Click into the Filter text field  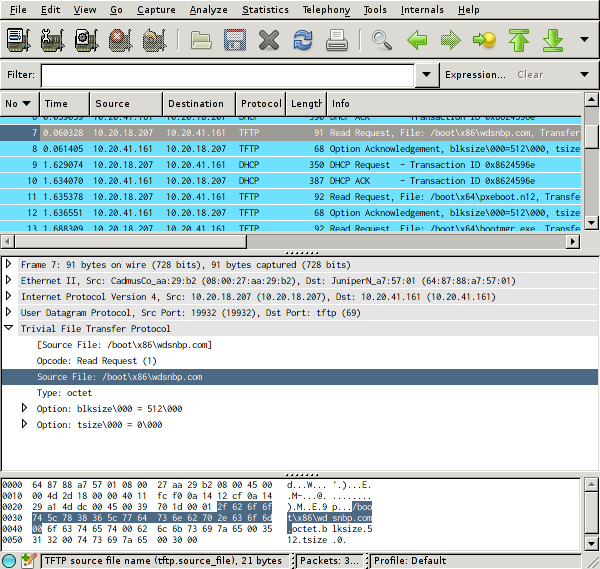pyautogui.click(x=228, y=75)
